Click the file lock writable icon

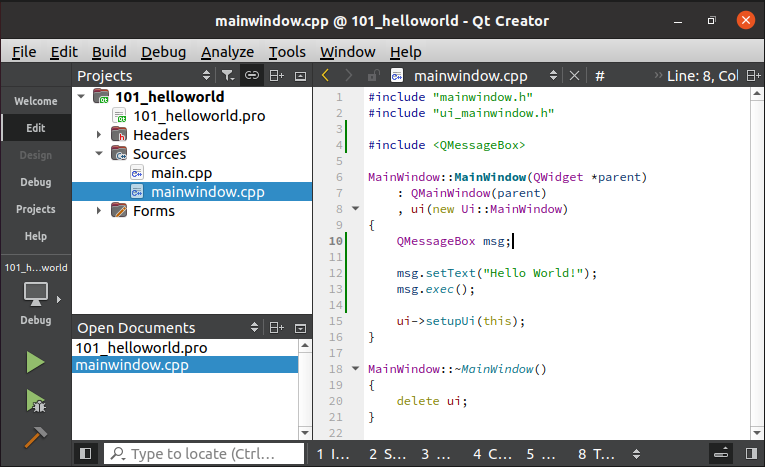pyautogui.click(x=373, y=76)
